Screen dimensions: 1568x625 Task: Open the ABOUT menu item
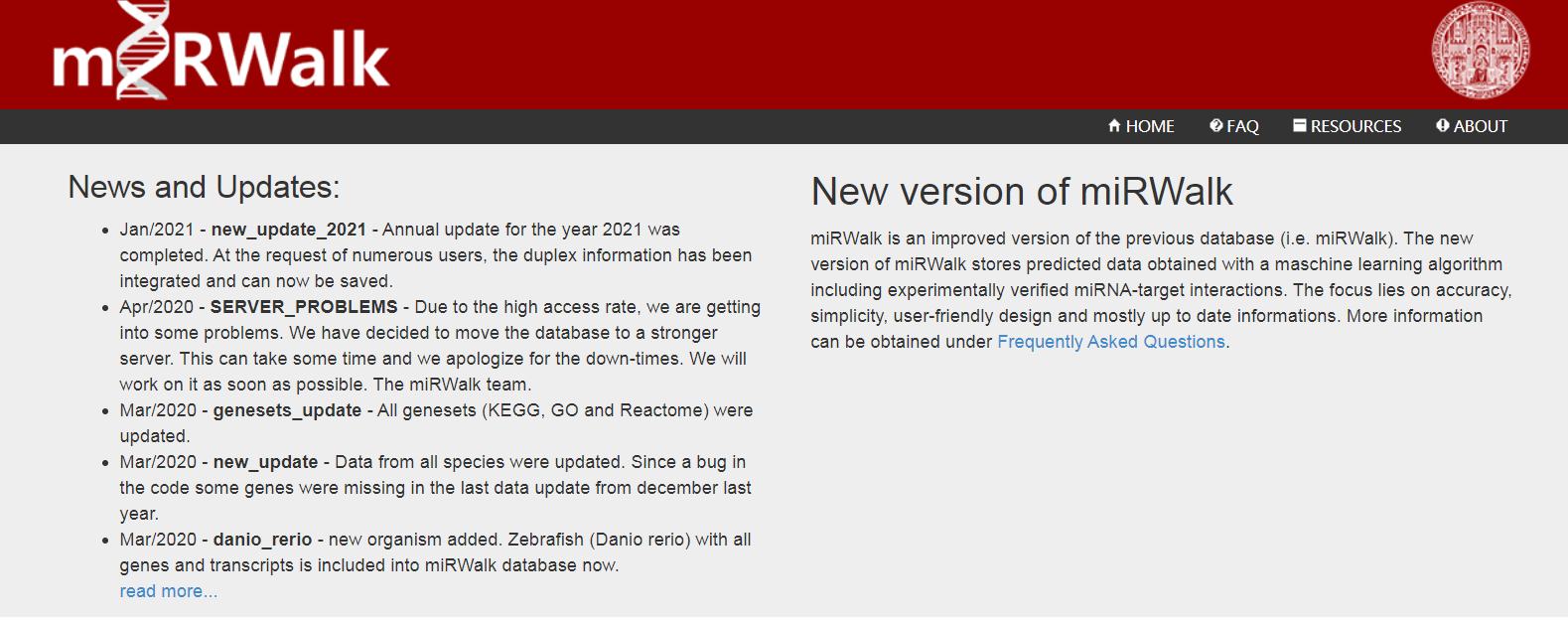point(1480,126)
